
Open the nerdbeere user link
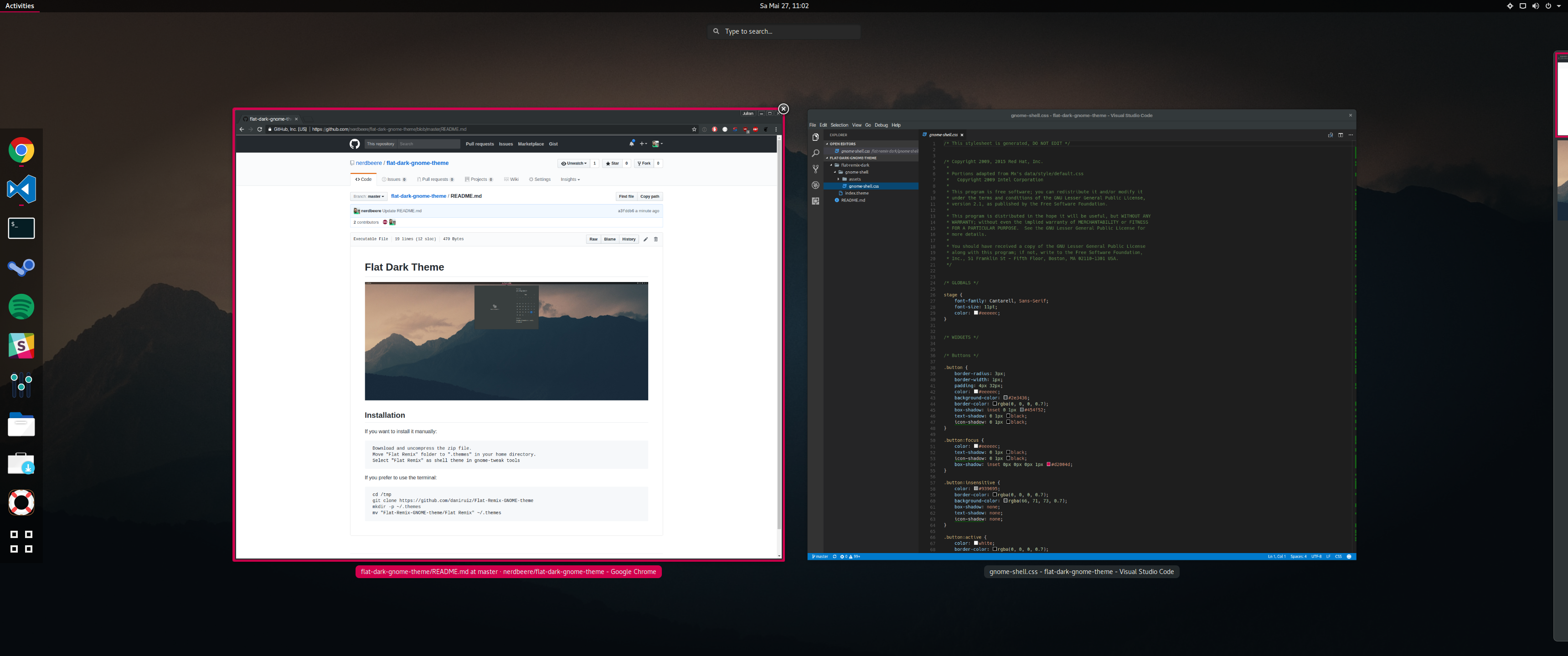coord(369,163)
